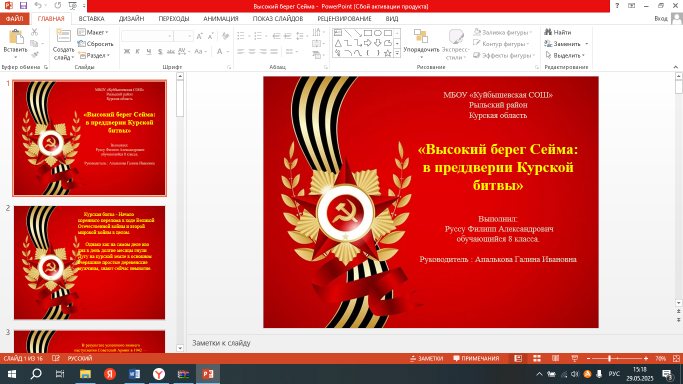Open the Yandex Browser taskbar icon
Screen dimensions: 683x384
pos(159,374)
